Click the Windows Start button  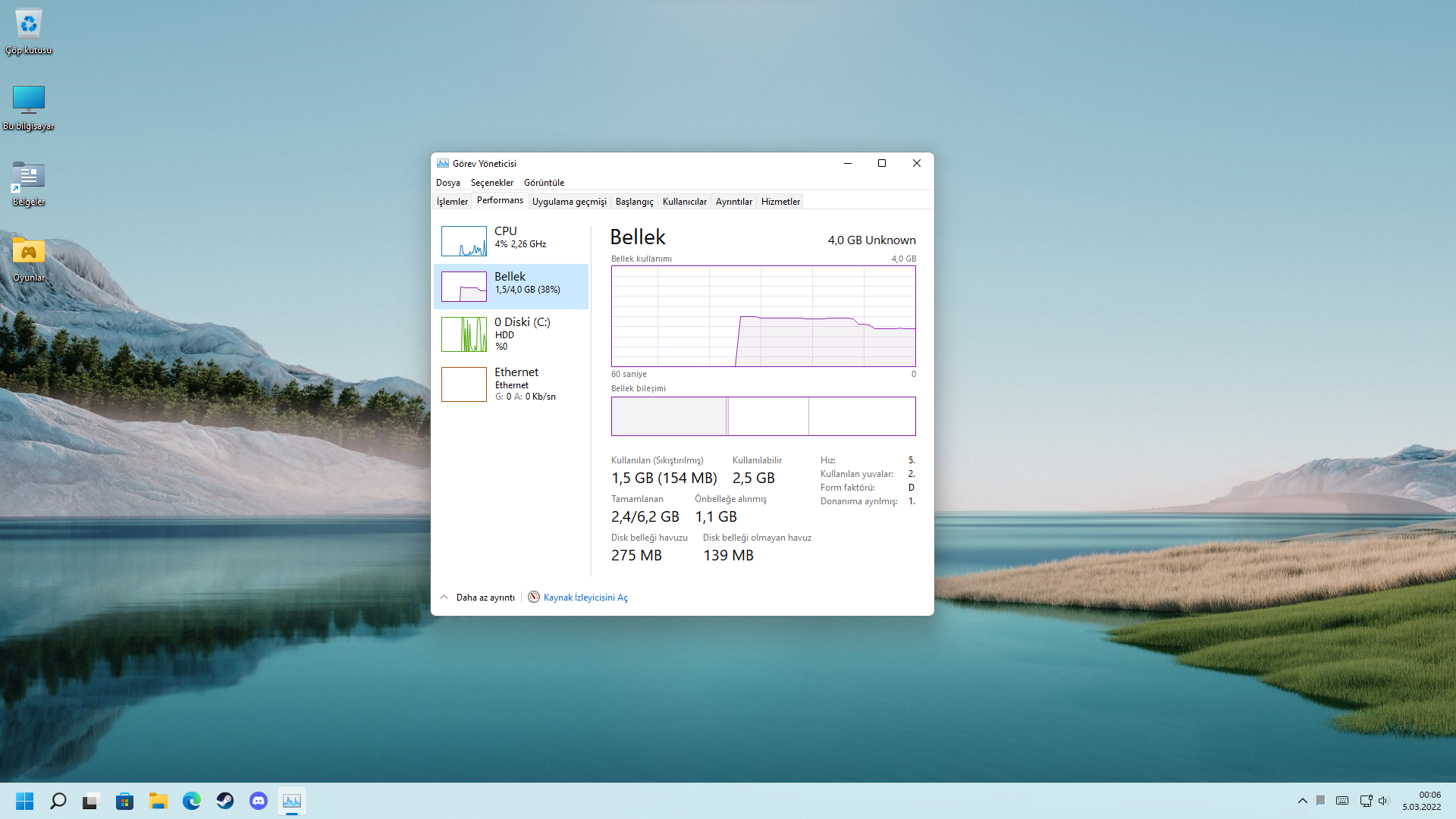[x=25, y=801]
